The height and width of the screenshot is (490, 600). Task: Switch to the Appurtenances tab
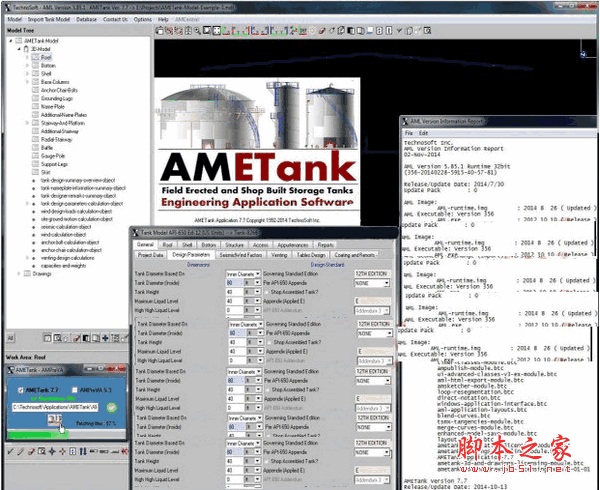pyautogui.click(x=293, y=245)
